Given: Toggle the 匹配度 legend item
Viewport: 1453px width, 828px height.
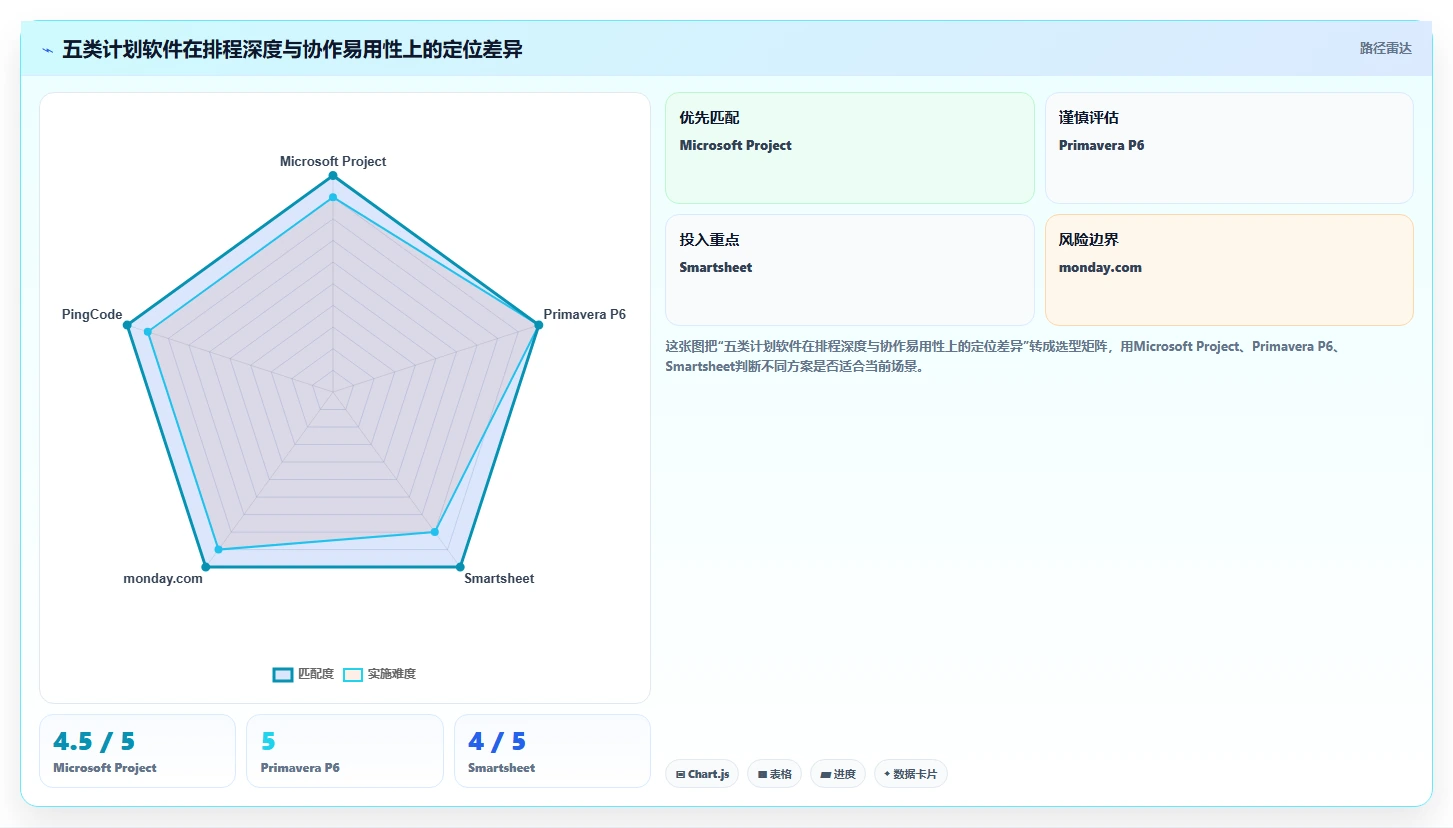Looking at the screenshot, I should point(303,674).
